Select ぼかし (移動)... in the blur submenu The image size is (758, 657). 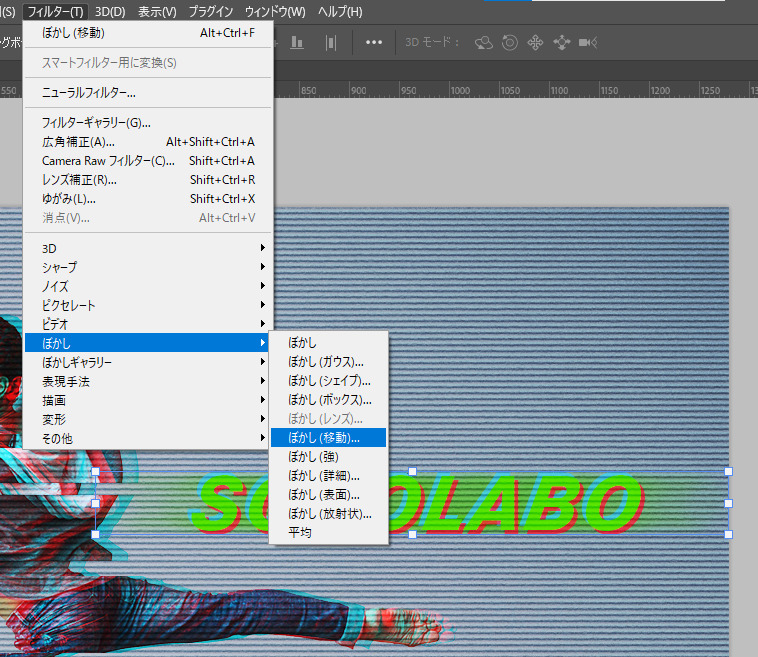[x=324, y=437]
